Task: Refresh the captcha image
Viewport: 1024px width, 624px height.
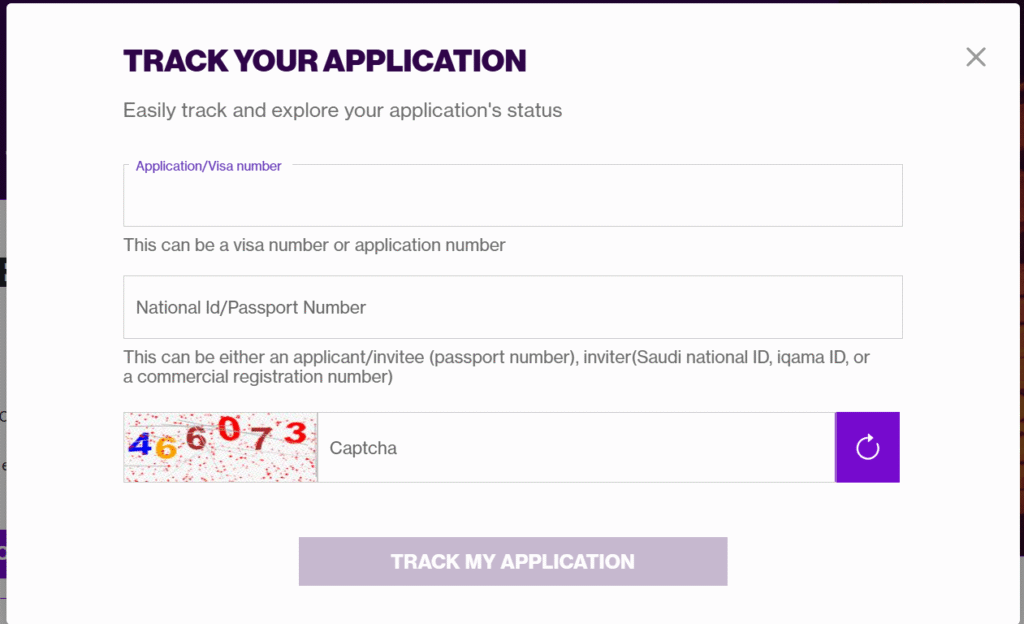Action: click(867, 447)
